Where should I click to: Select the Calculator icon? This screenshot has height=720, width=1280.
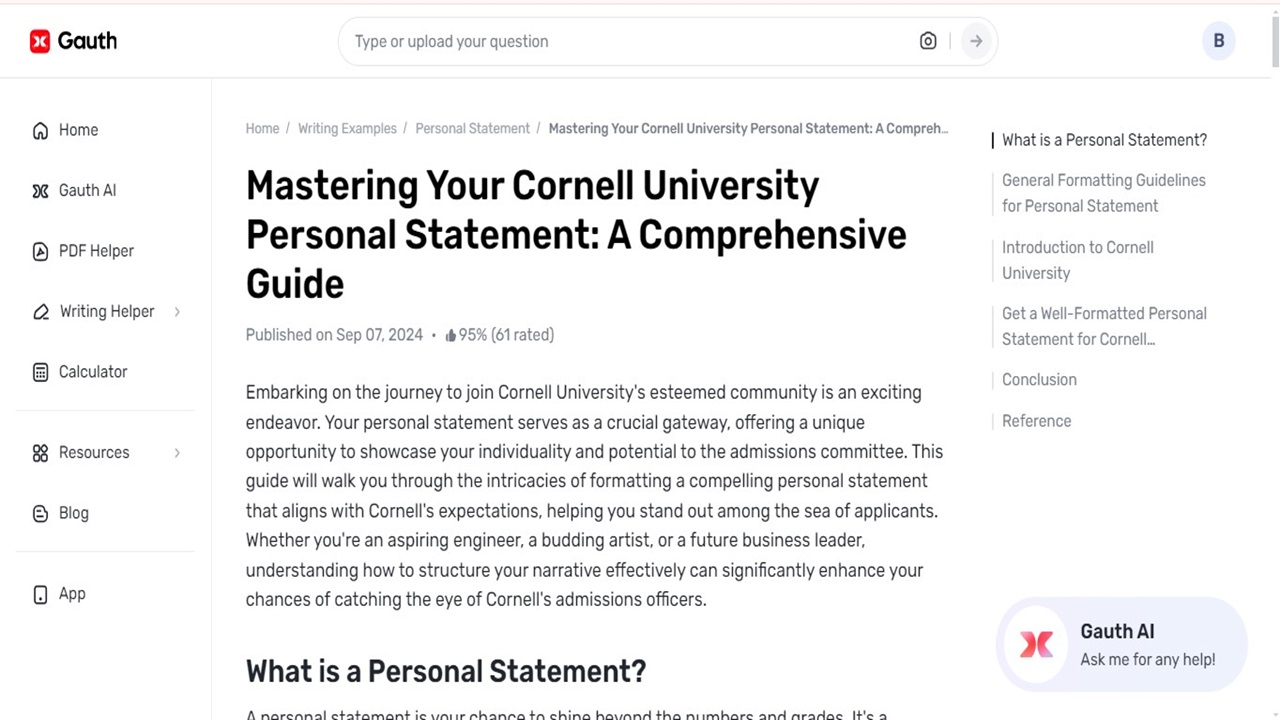[x=40, y=371]
